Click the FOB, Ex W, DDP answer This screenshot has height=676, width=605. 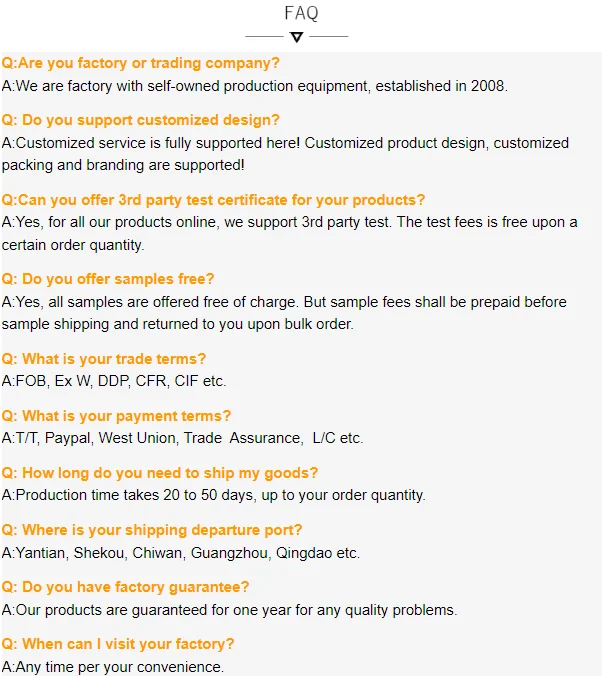click(x=114, y=381)
